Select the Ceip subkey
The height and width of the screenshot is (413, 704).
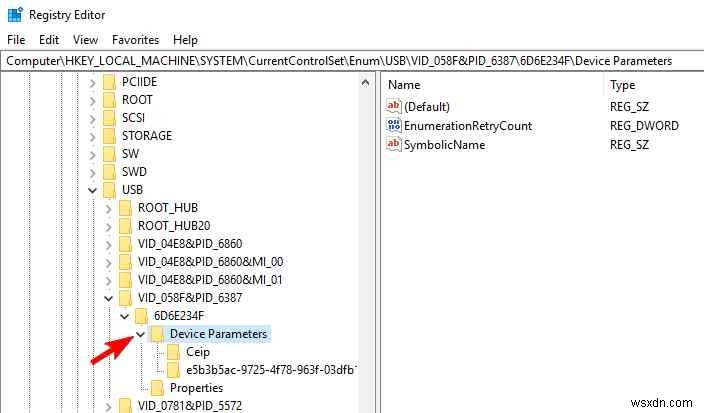198,352
